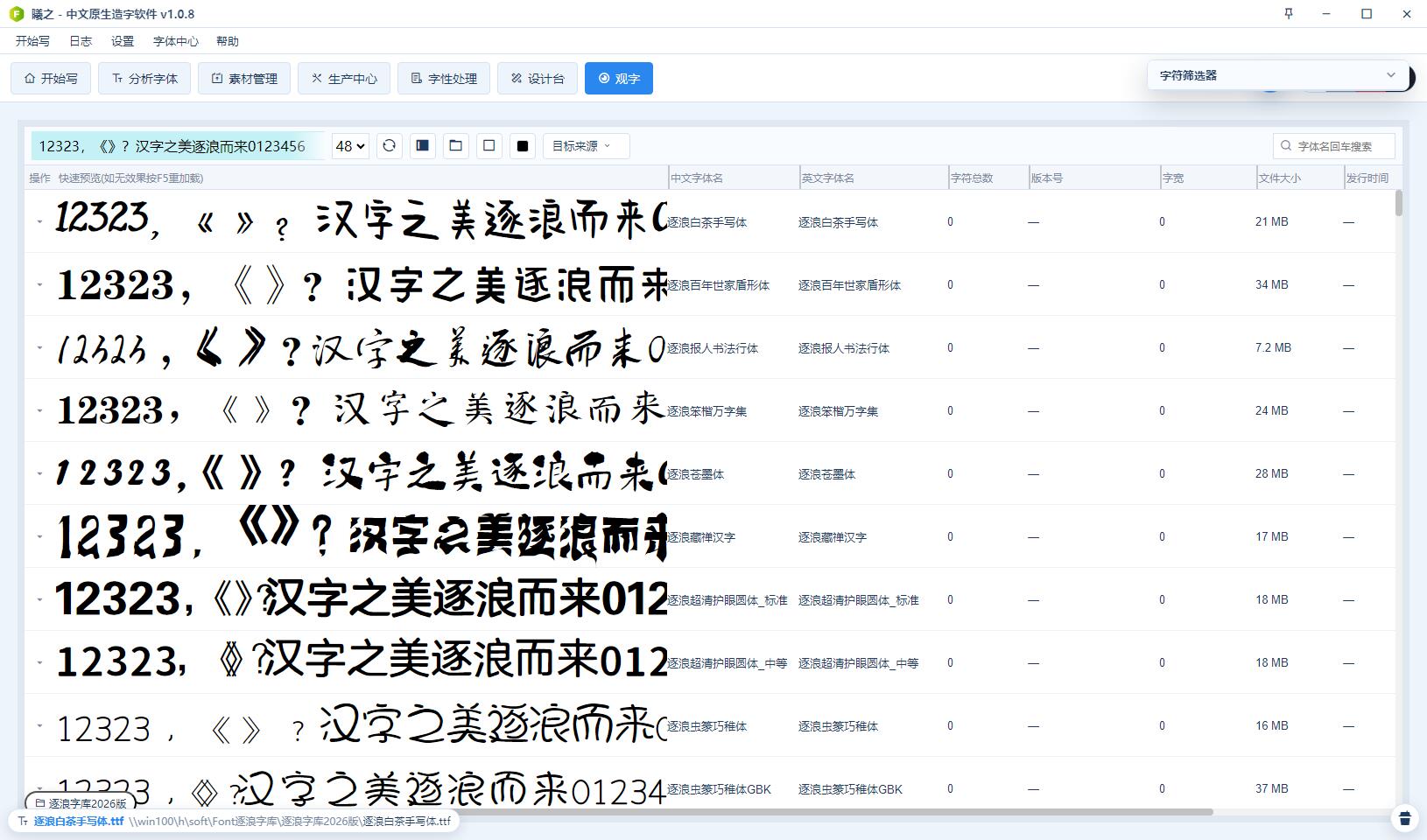Click the 逐浪字库2026版 folder tag

pos(81,803)
